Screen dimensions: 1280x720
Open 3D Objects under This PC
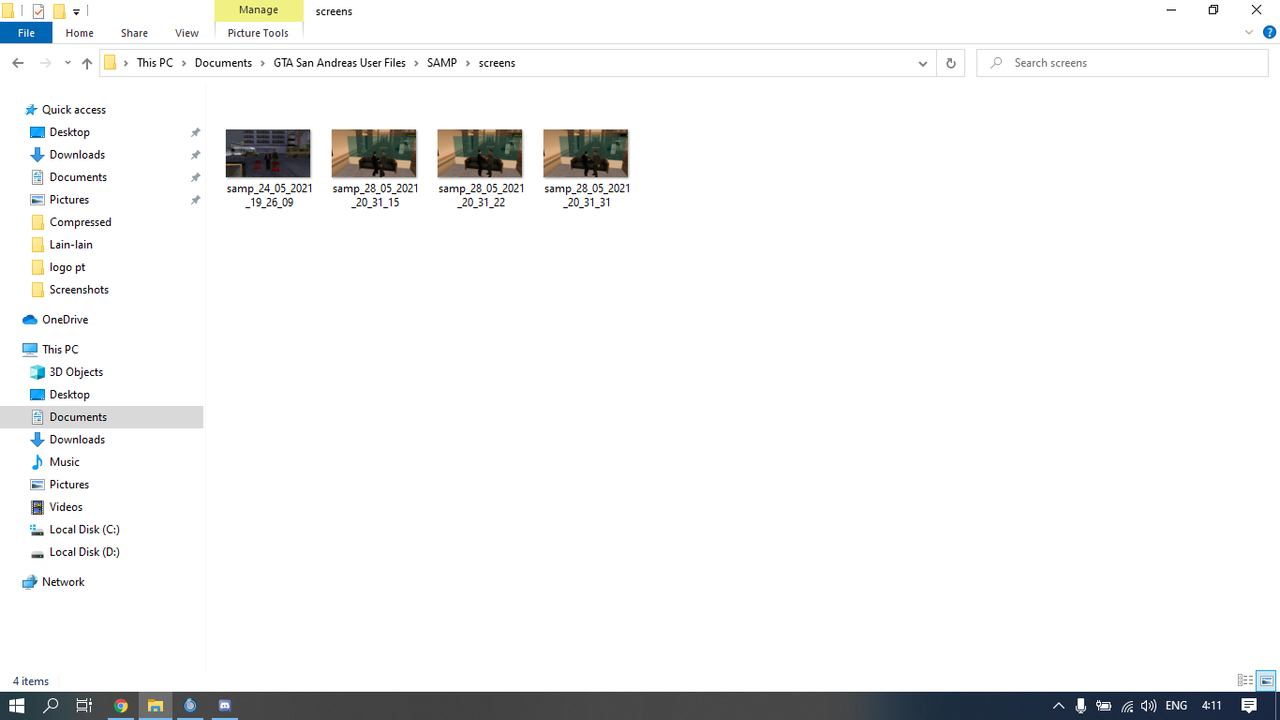click(76, 372)
